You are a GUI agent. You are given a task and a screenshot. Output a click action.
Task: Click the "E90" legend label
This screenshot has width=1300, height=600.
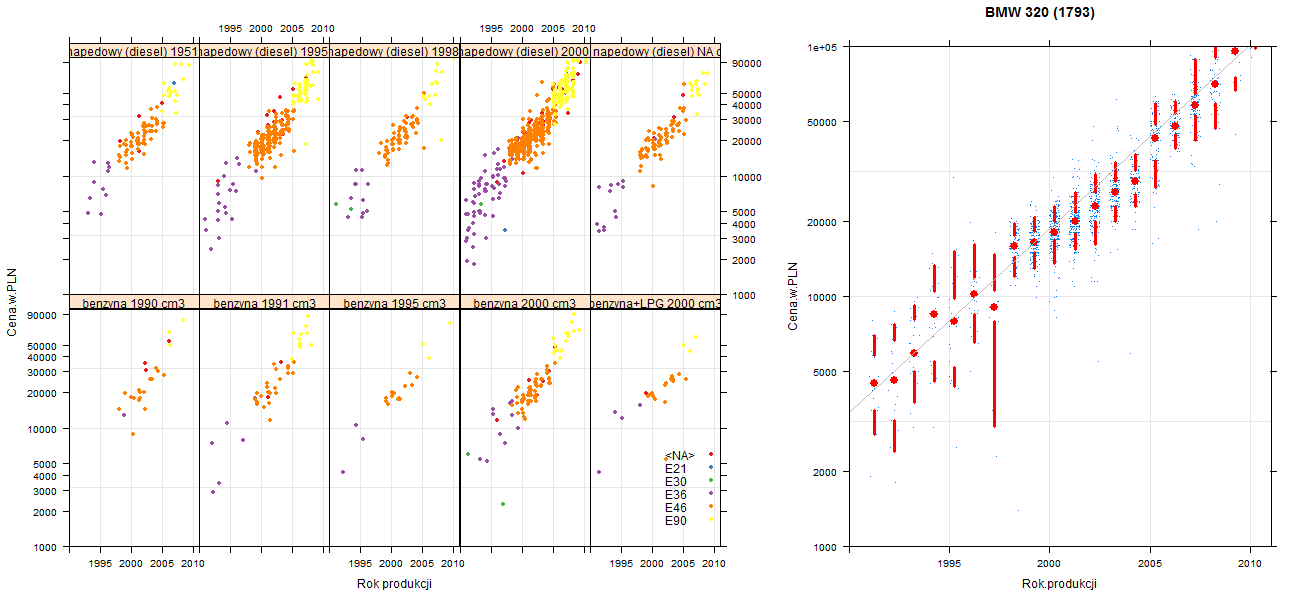[x=676, y=520]
